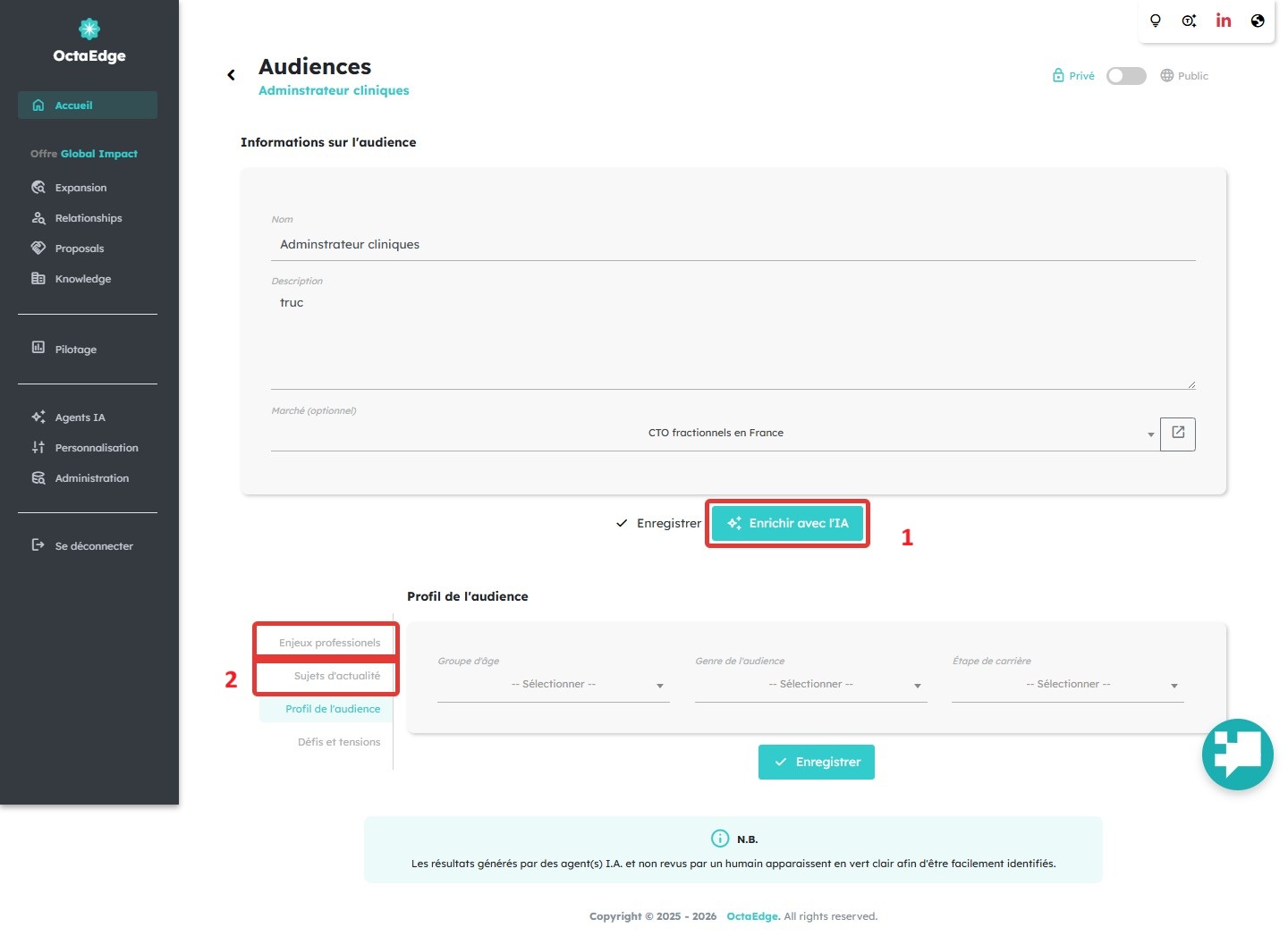Go back with the arrow beside Audiences
Viewport: 1288px width, 936px height.
tap(231, 75)
